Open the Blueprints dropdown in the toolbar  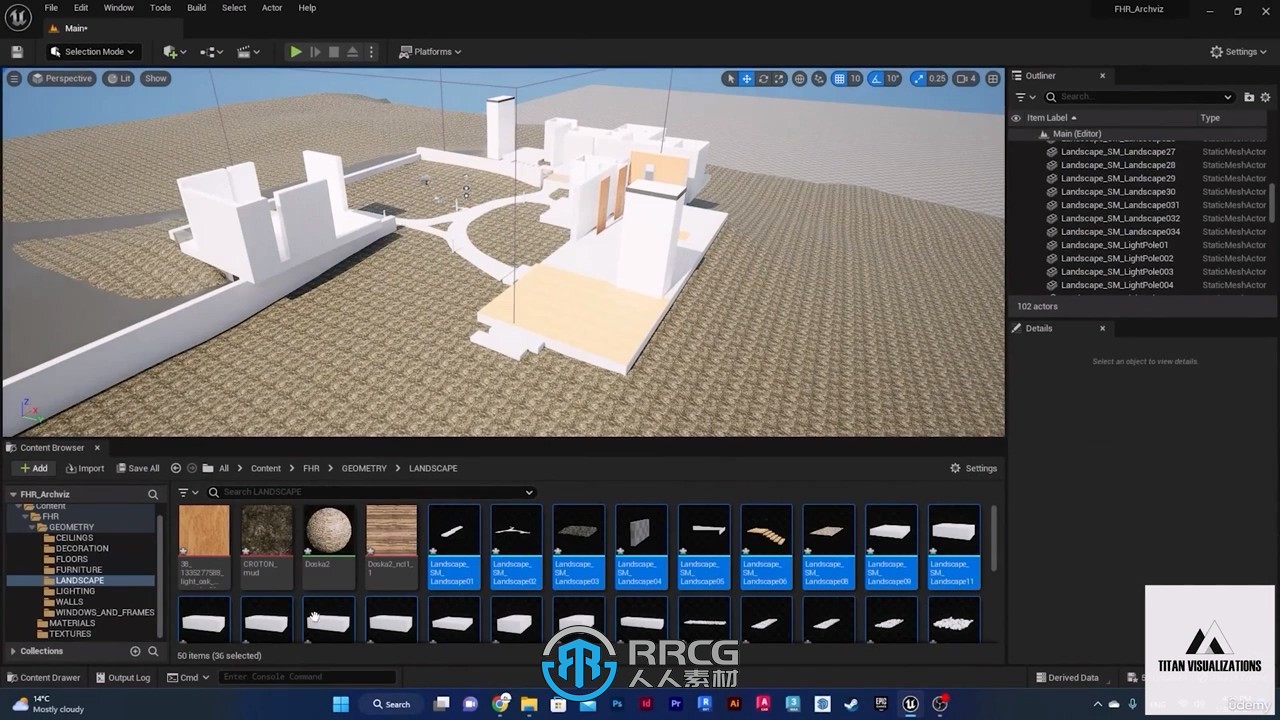(x=212, y=52)
